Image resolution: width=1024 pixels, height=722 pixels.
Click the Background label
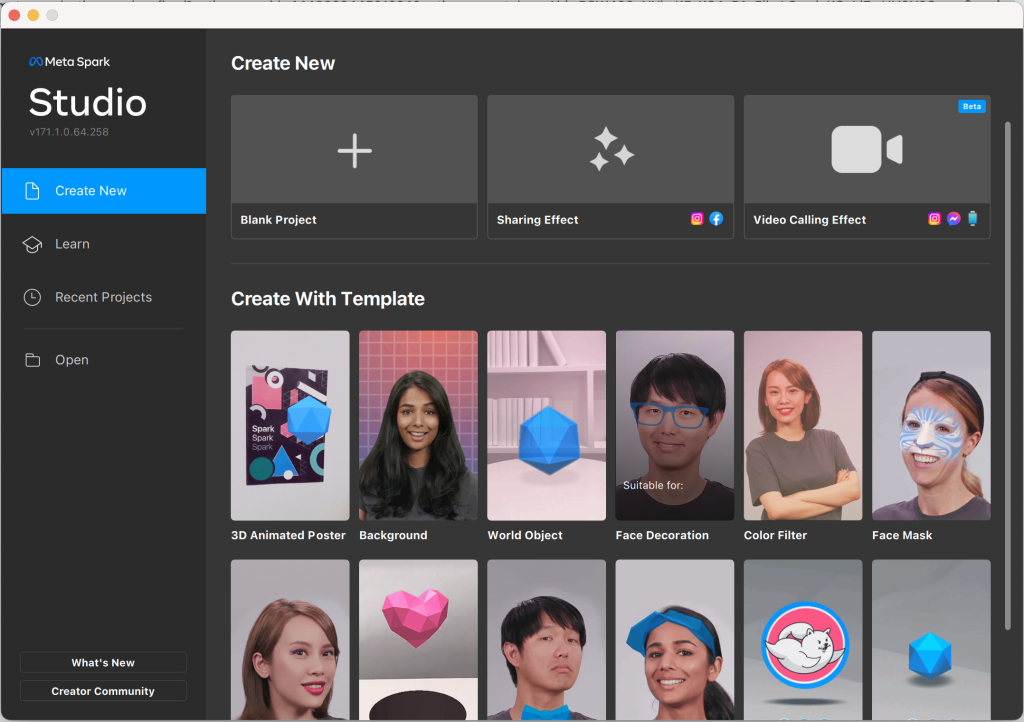[393, 535]
